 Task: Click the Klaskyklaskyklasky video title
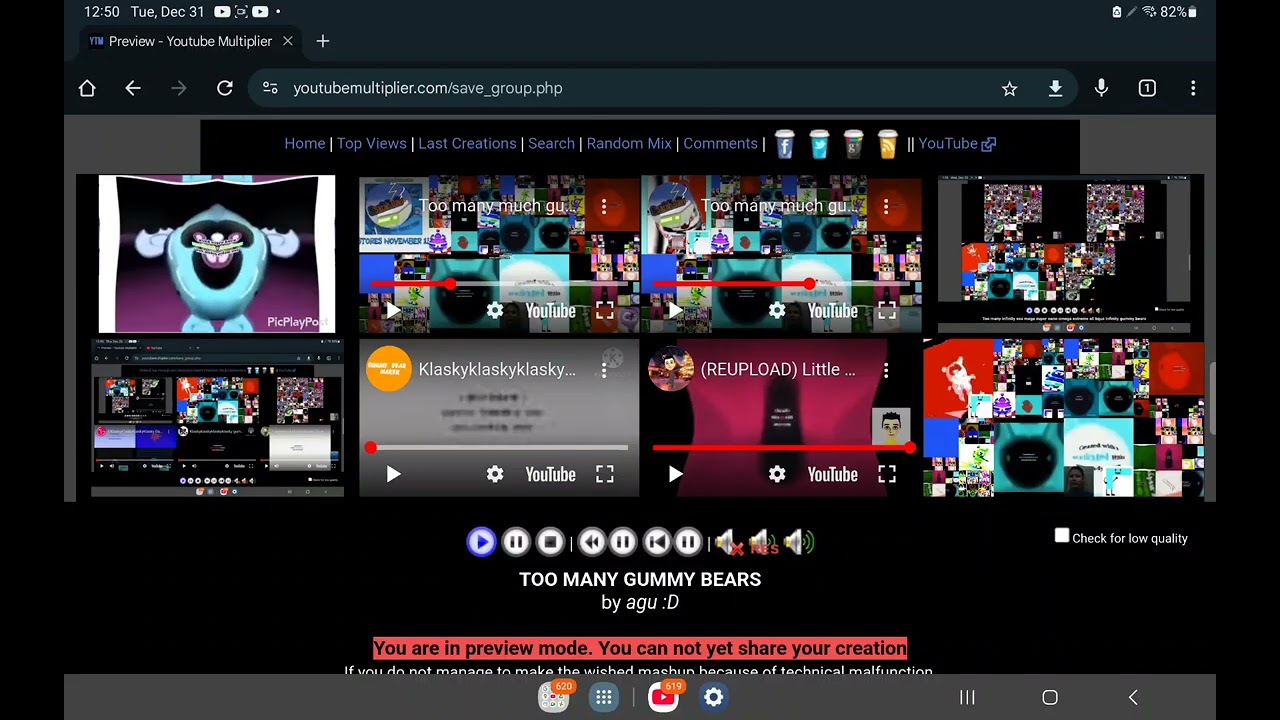tap(497, 369)
